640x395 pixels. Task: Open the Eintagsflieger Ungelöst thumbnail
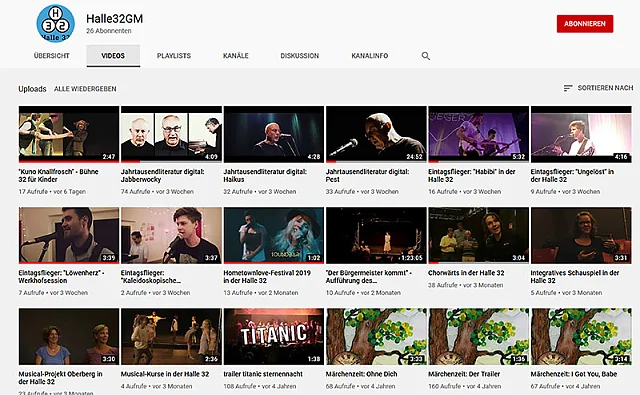581,134
